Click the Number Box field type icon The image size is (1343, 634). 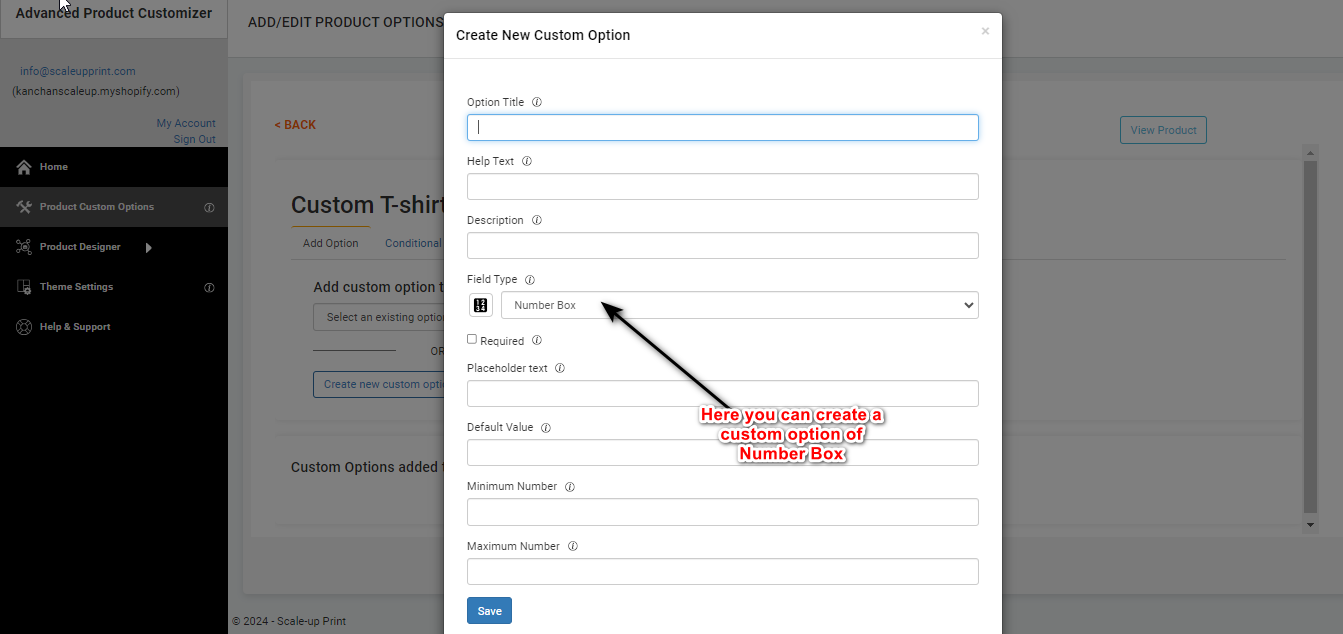tap(481, 305)
